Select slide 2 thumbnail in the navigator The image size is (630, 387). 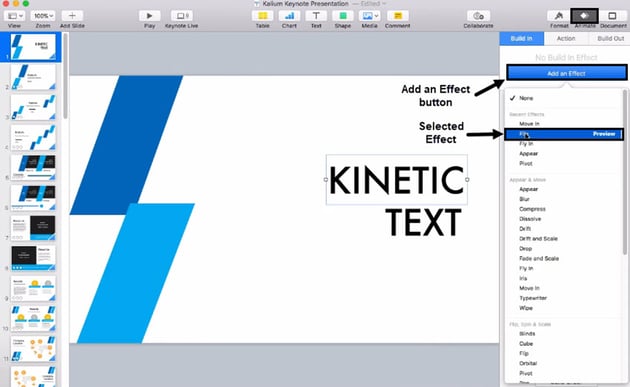click(x=33, y=77)
